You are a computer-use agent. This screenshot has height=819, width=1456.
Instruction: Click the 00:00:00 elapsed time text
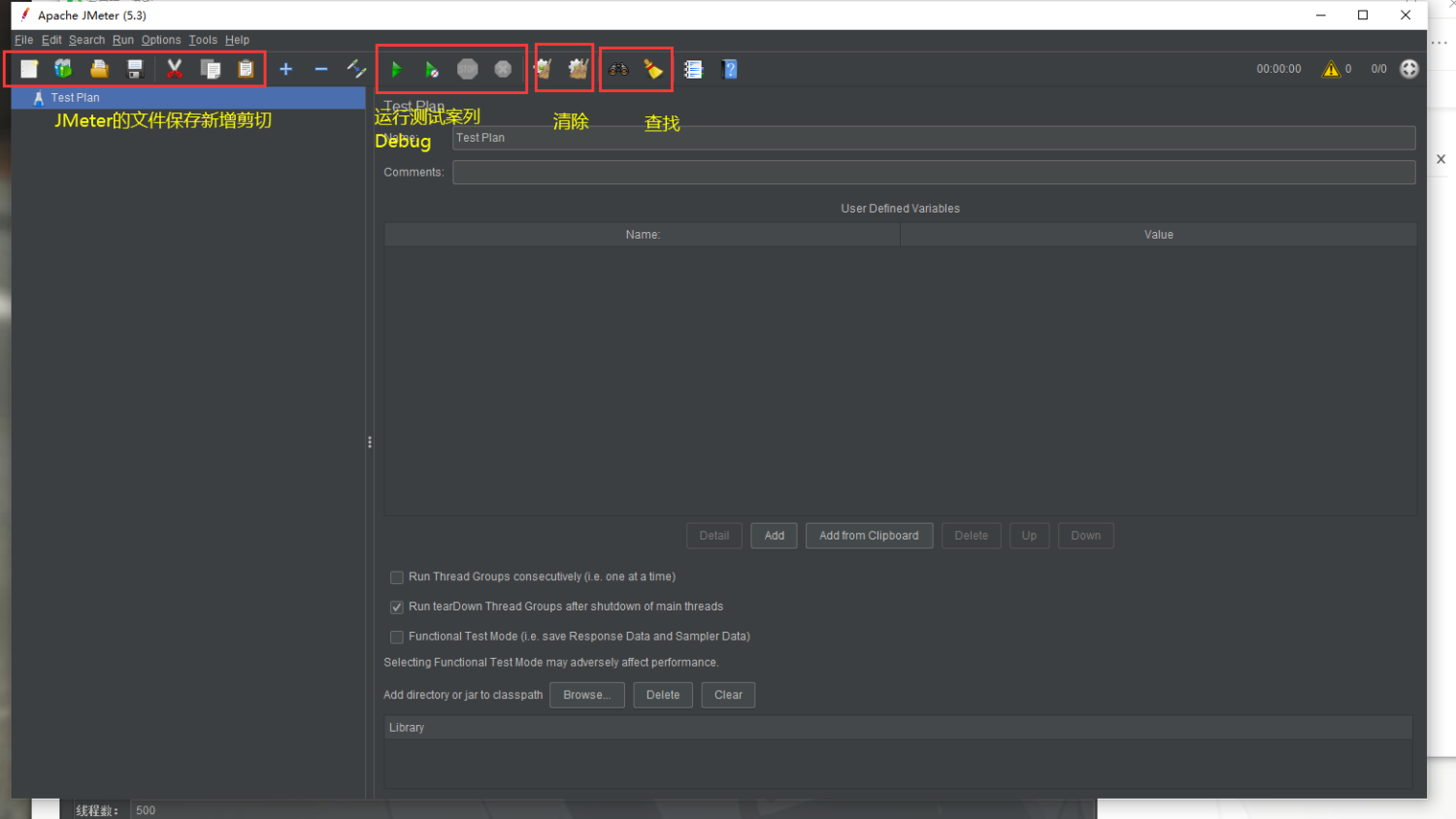[1278, 69]
